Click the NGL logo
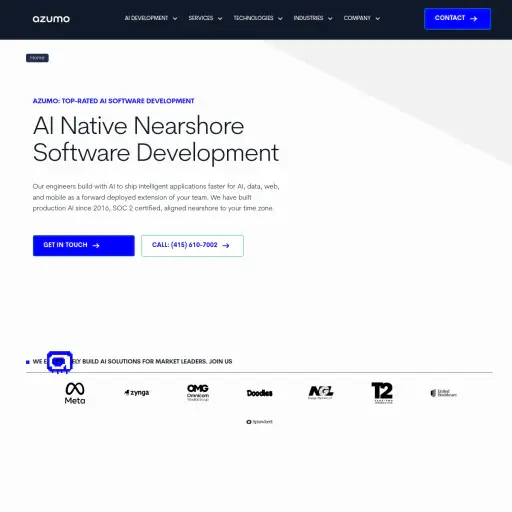 pyautogui.click(x=321, y=392)
